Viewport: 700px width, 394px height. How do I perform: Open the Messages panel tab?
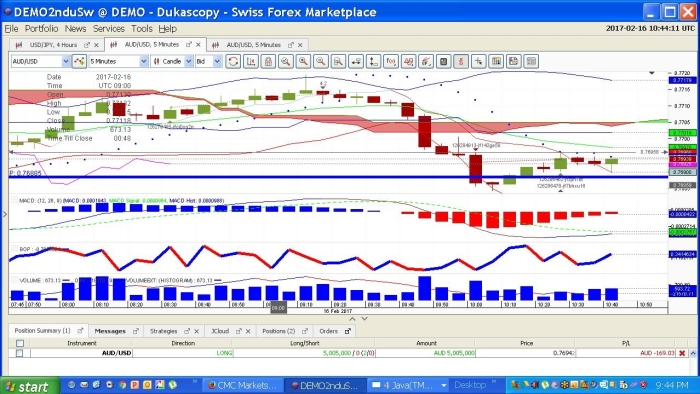[x=110, y=331]
